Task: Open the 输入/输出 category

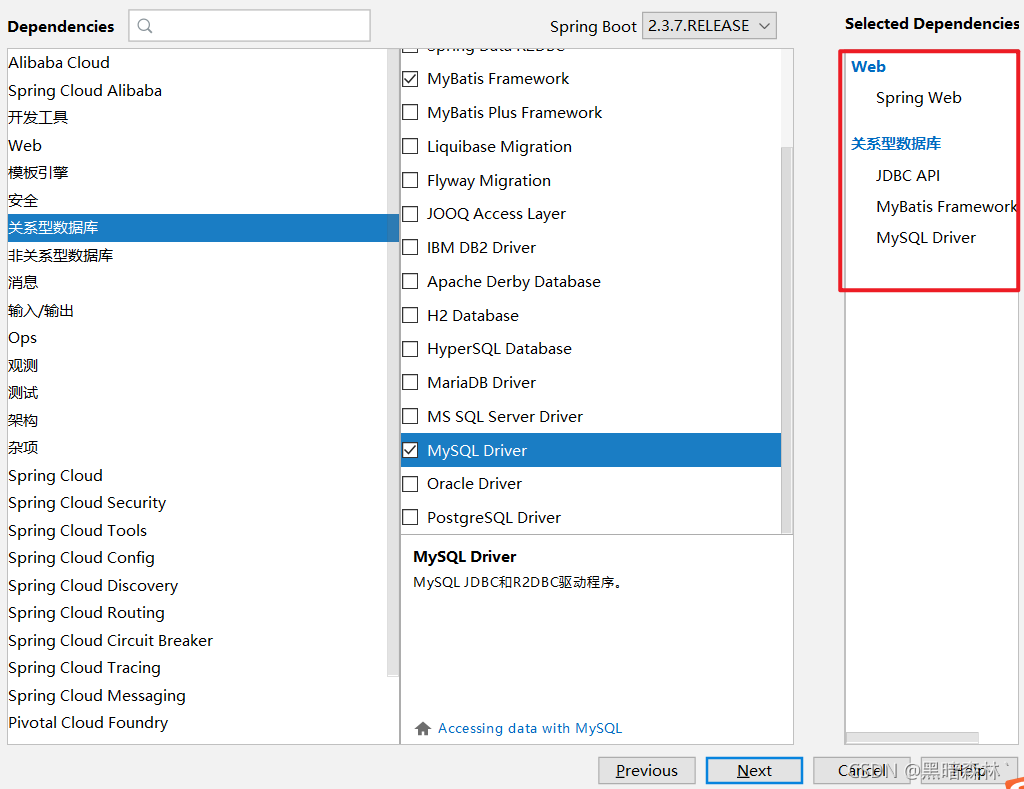Action: (197, 310)
